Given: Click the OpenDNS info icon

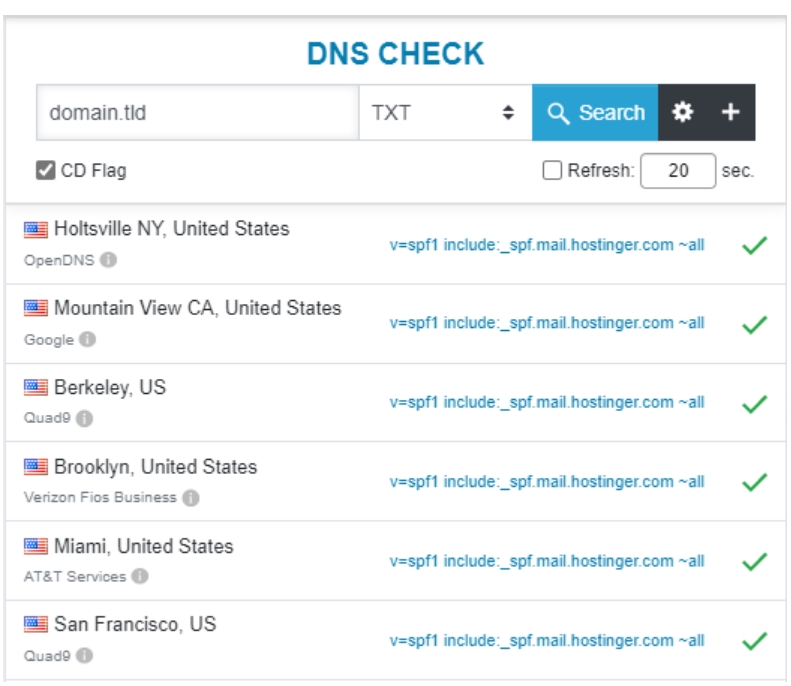Looking at the screenshot, I should (108, 261).
